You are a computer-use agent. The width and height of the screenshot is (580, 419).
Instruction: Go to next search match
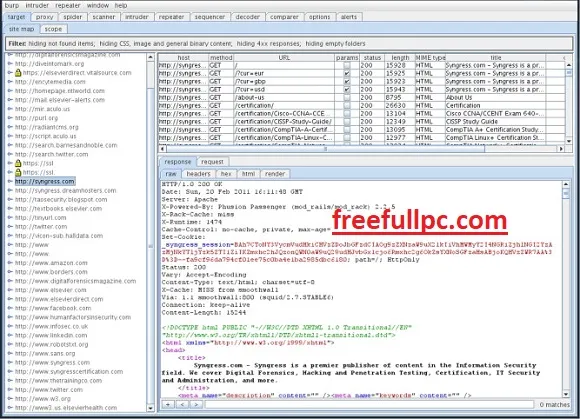196,405
